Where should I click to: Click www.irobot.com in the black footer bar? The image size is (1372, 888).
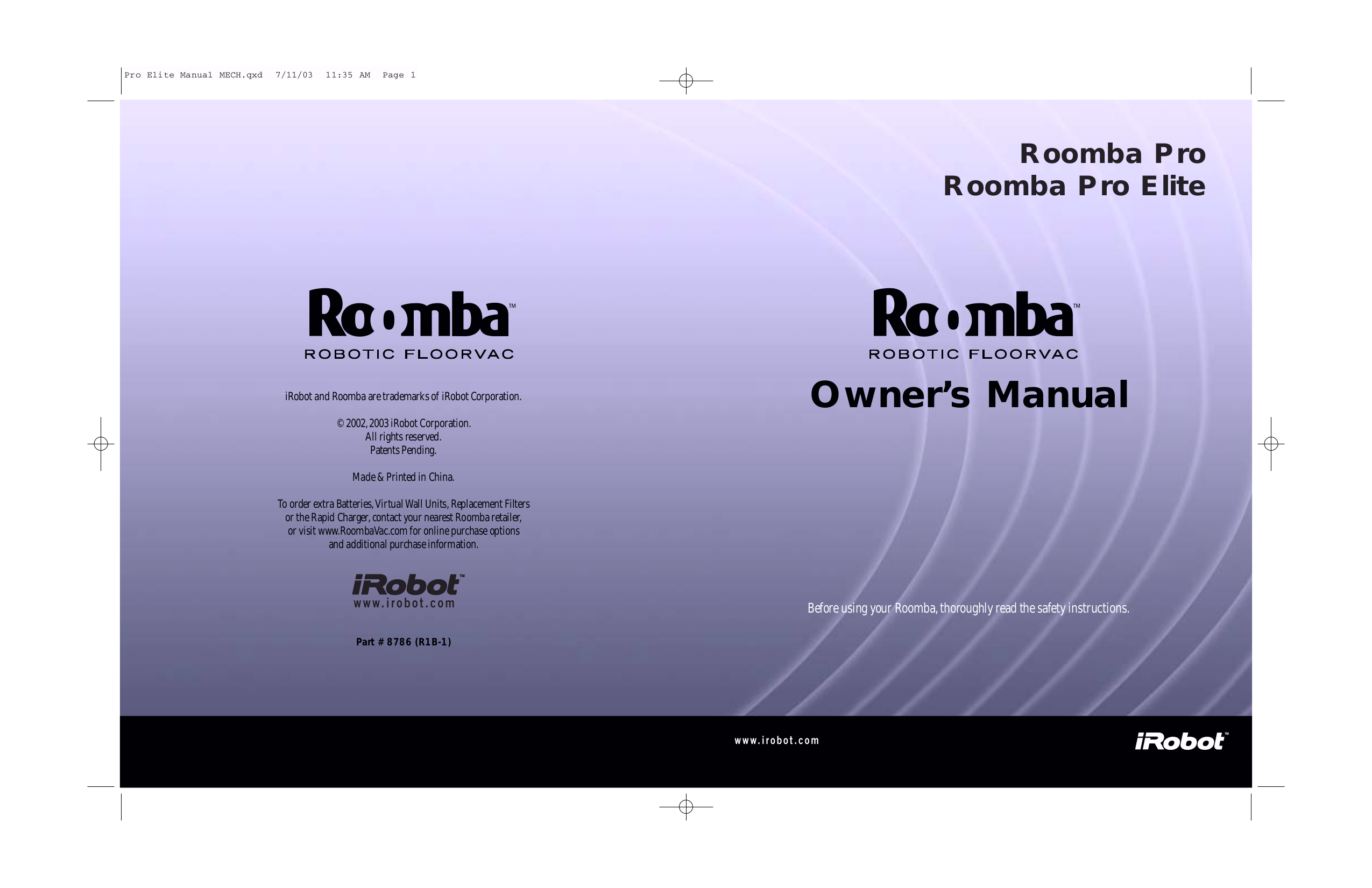776,741
